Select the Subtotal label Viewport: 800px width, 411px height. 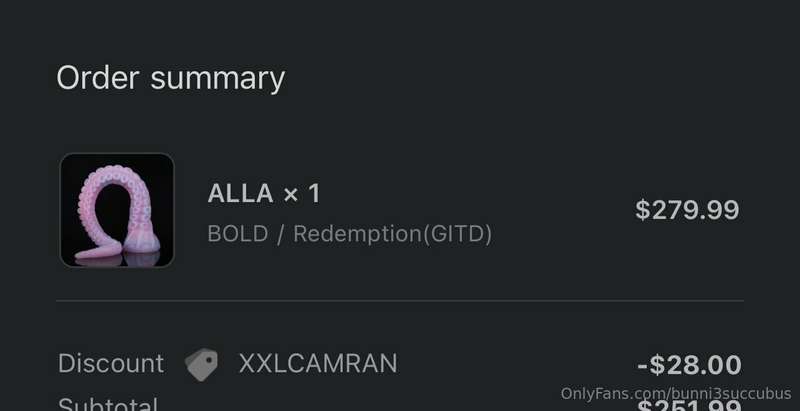(x=108, y=405)
